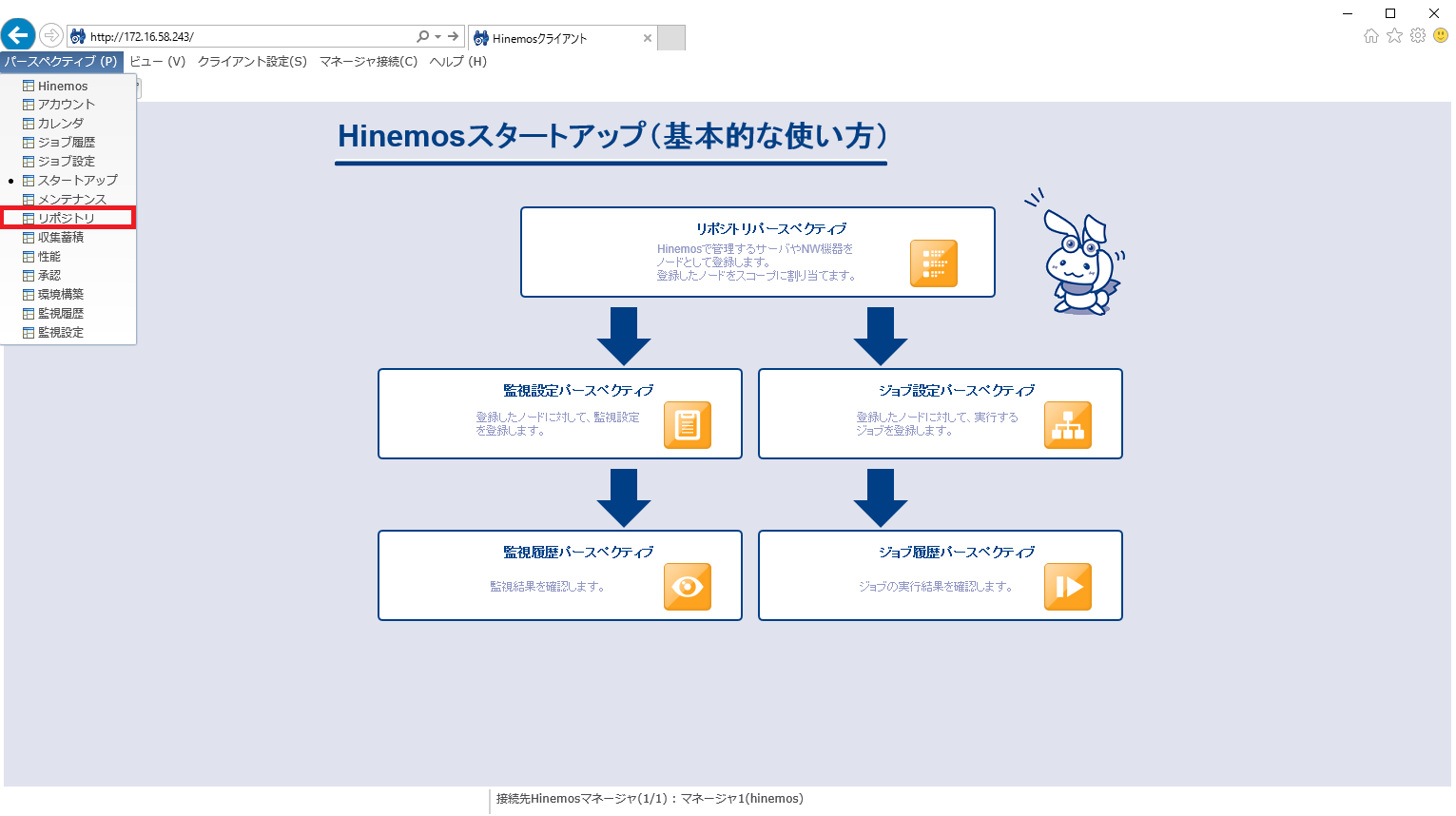Click the orange job history play icon
Image resolution: width=1456 pixels, height=816 pixels.
(x=1067, y=587)
